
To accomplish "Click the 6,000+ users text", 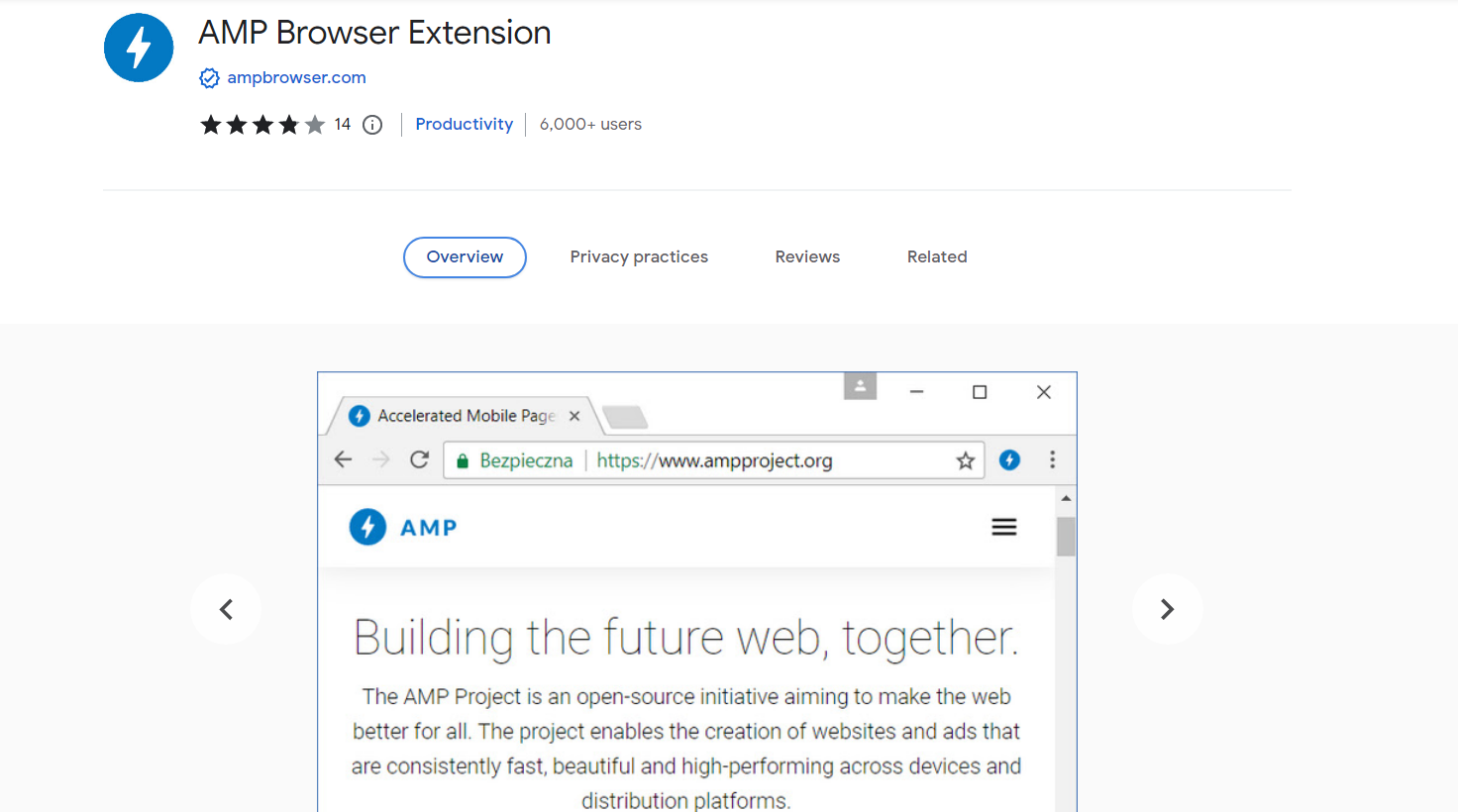I will pyautogui.click(x=590, y=124).
